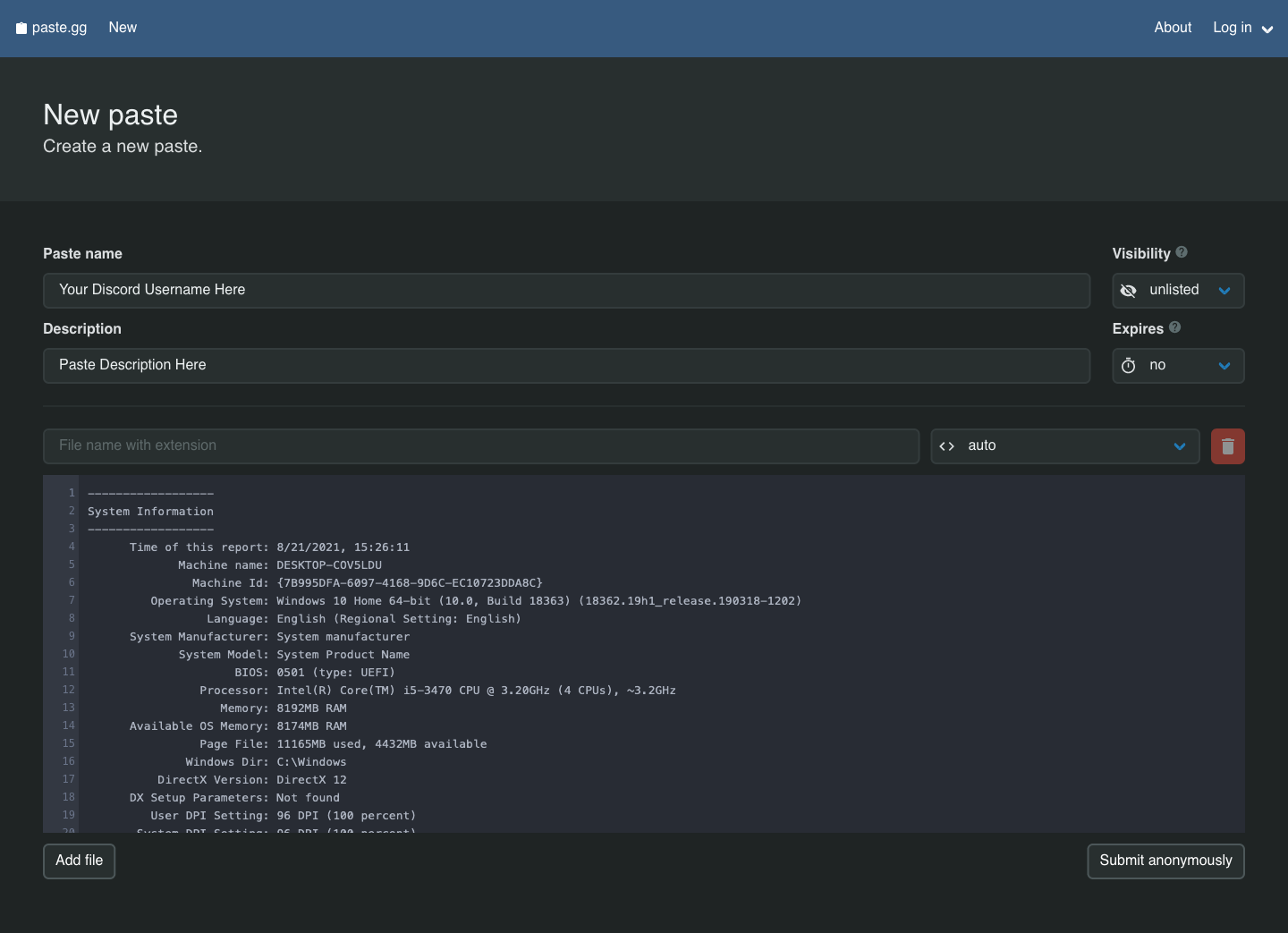
Task: Click the Processor line in the code editor
Action: pyautogui.click(x=438, y=691)
